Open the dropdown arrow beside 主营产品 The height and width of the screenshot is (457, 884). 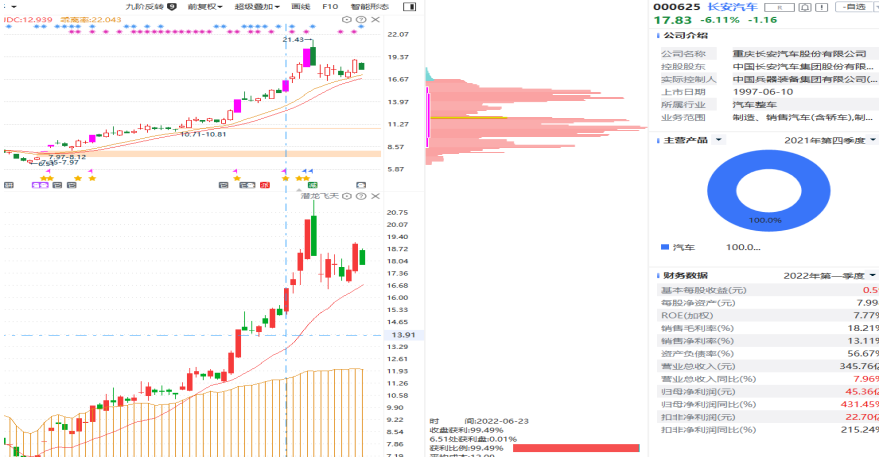pyautogui.click(x=718, y=140)
